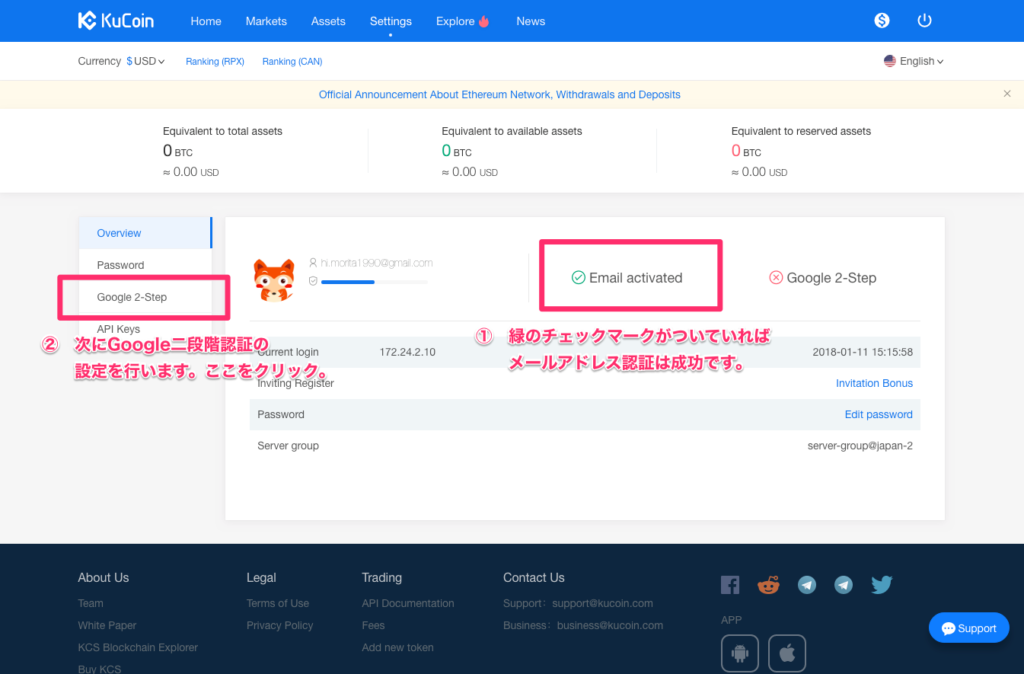Click the red X Google 2-Step icon
Image resolution: width=1024 pixels, height=674 pixels.
pos(776,278)
